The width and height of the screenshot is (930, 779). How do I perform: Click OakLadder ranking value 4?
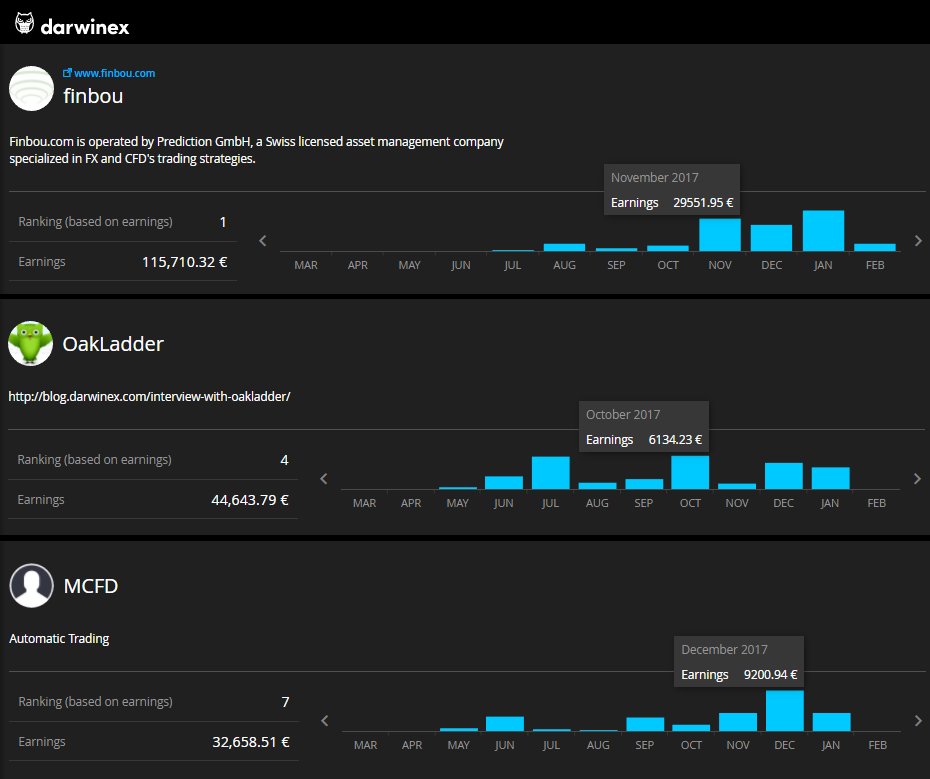point(284,460)
